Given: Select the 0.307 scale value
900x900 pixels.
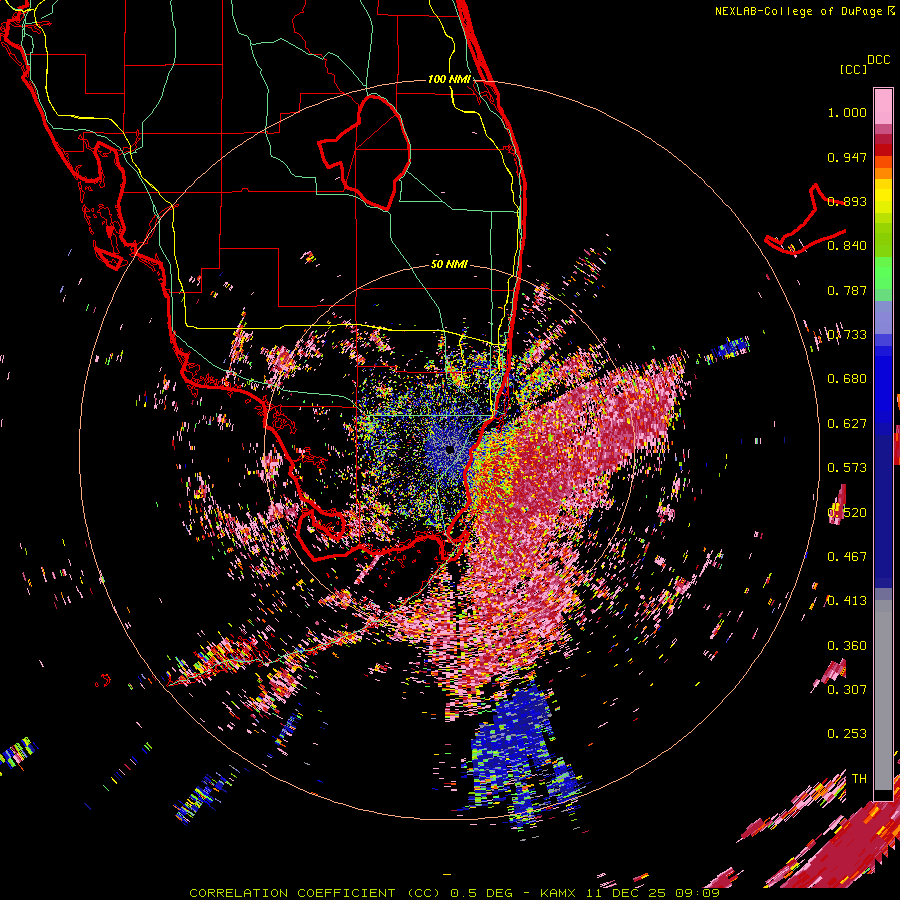Looking at the screenshot, I should [x=847, y=689].
